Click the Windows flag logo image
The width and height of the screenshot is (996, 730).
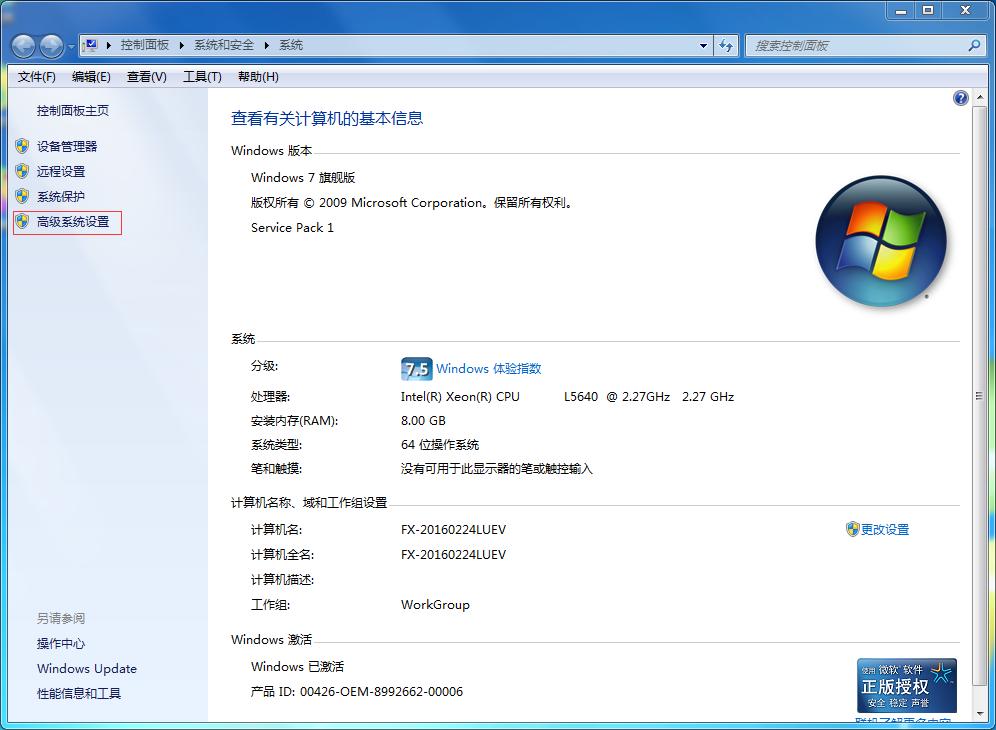point(881,243)
